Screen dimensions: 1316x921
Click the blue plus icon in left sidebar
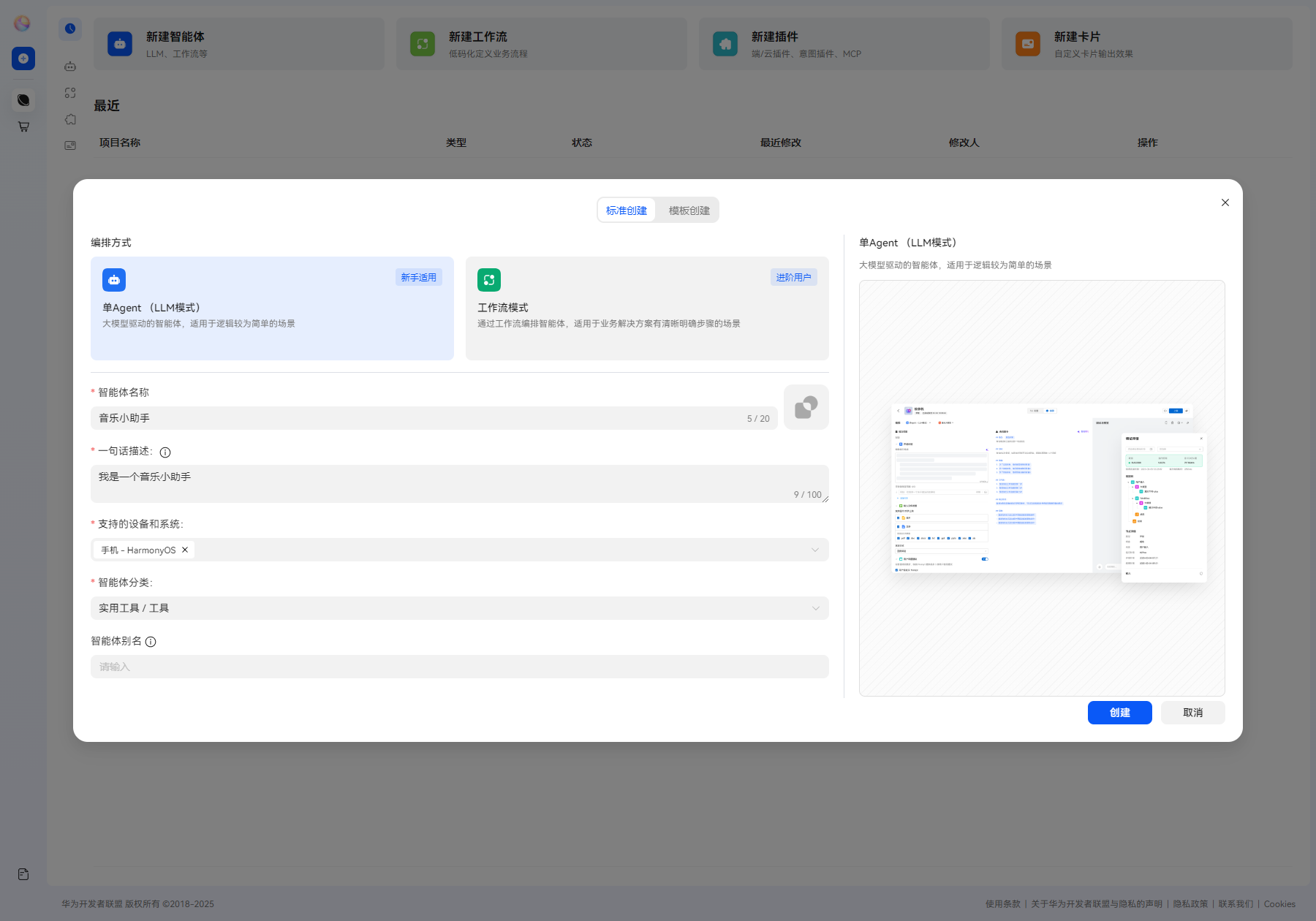[x=23, y=58]
